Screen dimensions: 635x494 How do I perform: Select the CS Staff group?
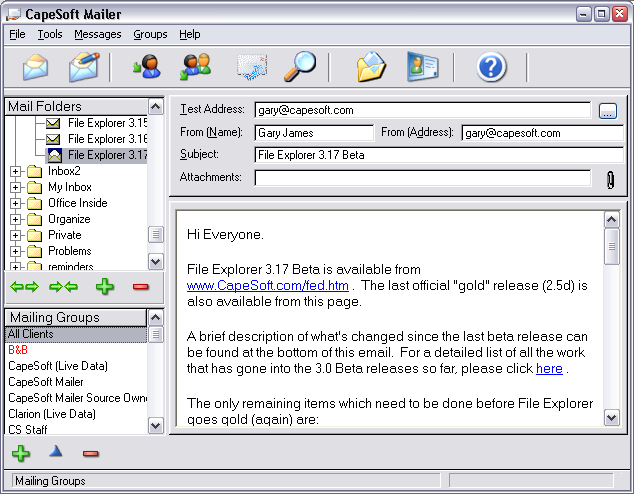[x=76, y=429]
